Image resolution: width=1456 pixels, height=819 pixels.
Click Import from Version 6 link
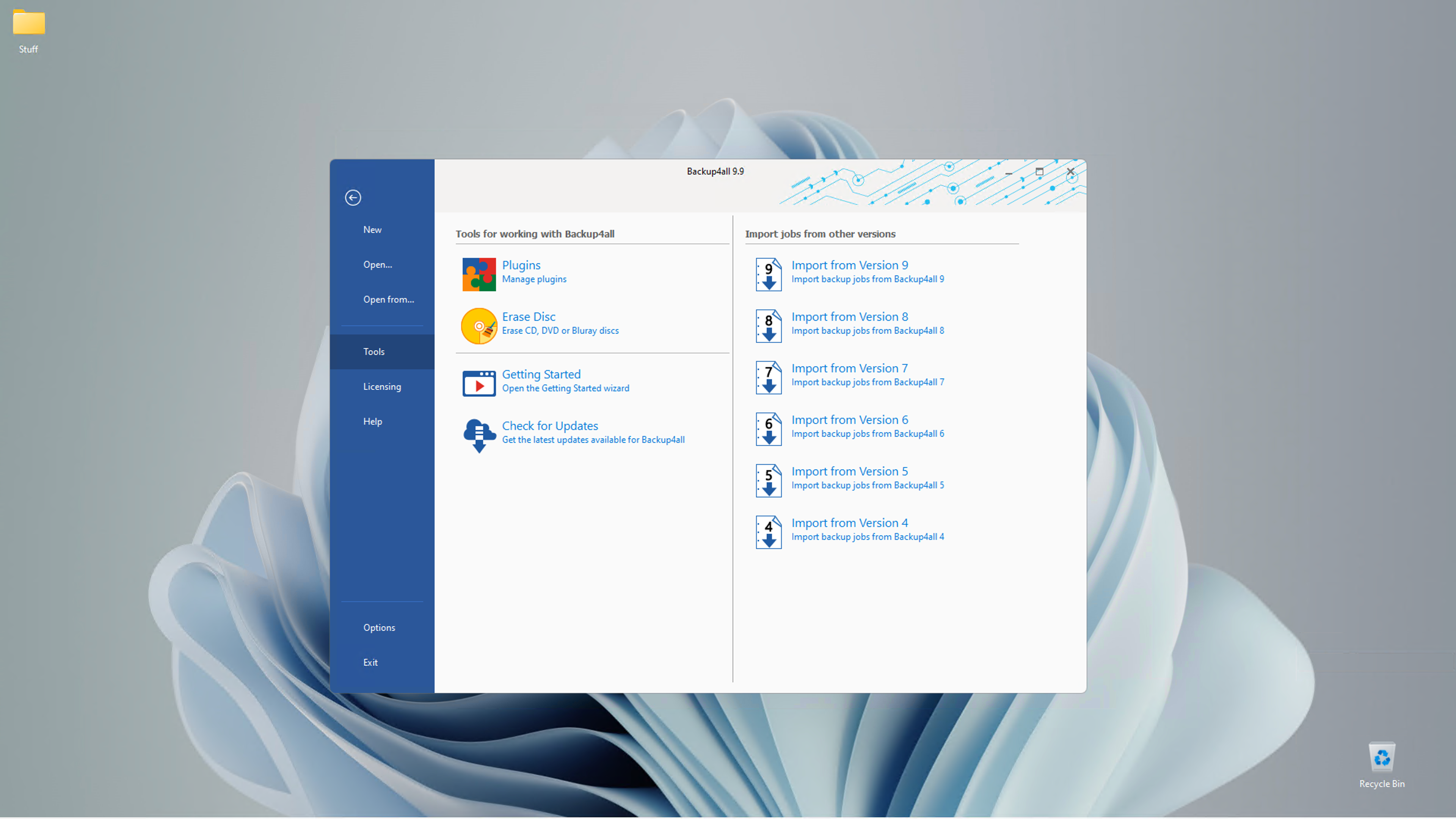pos(849,419)
